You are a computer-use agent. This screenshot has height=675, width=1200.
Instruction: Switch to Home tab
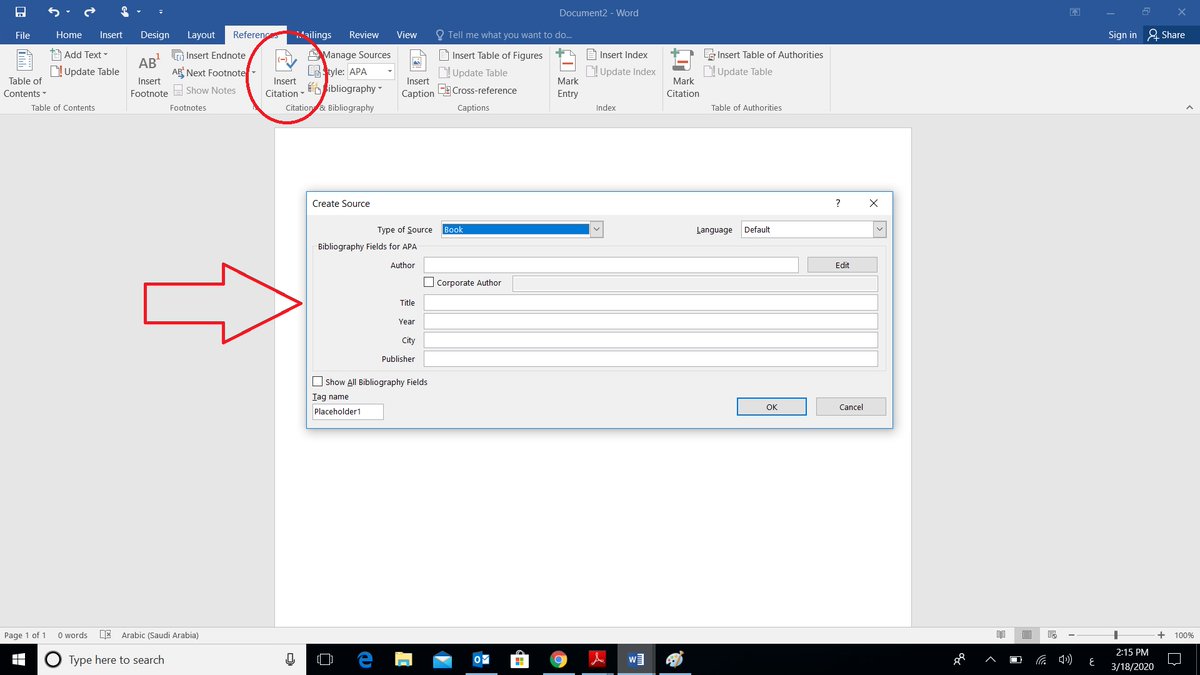tap(69, 35)
